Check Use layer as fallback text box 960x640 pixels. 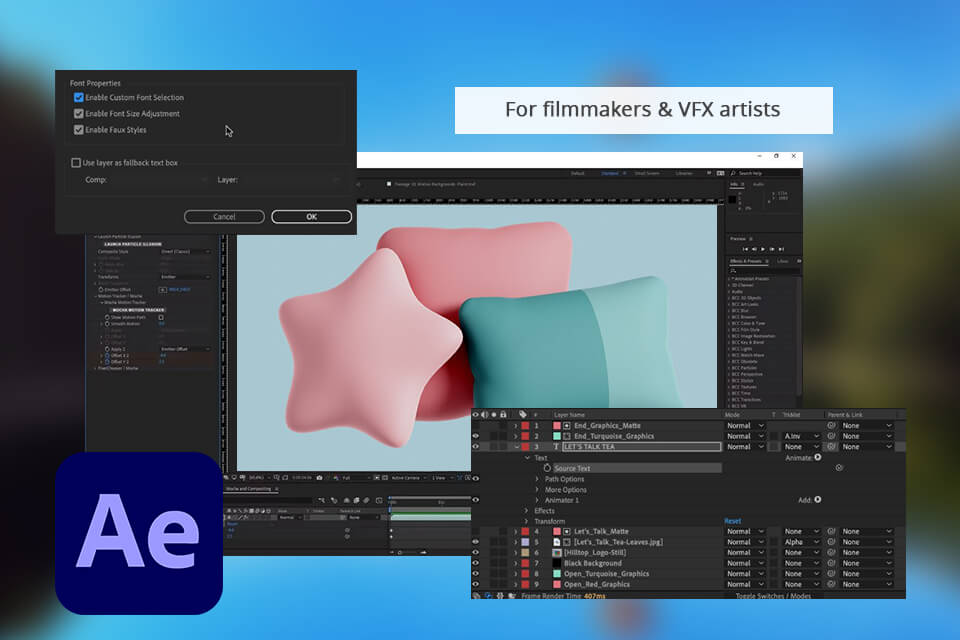[x=76, y=163]
